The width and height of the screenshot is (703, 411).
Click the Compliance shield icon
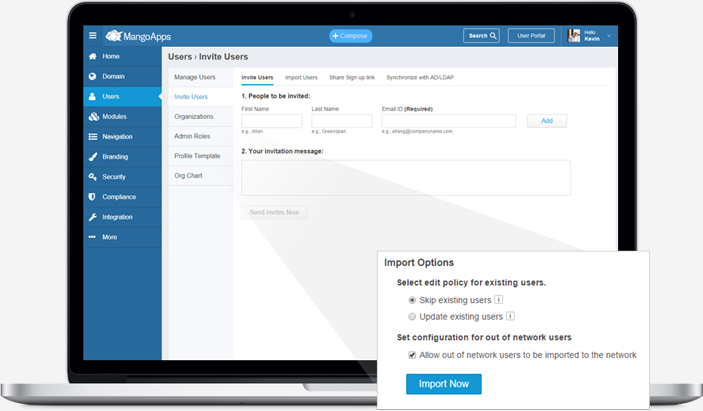tap(92, 197)
